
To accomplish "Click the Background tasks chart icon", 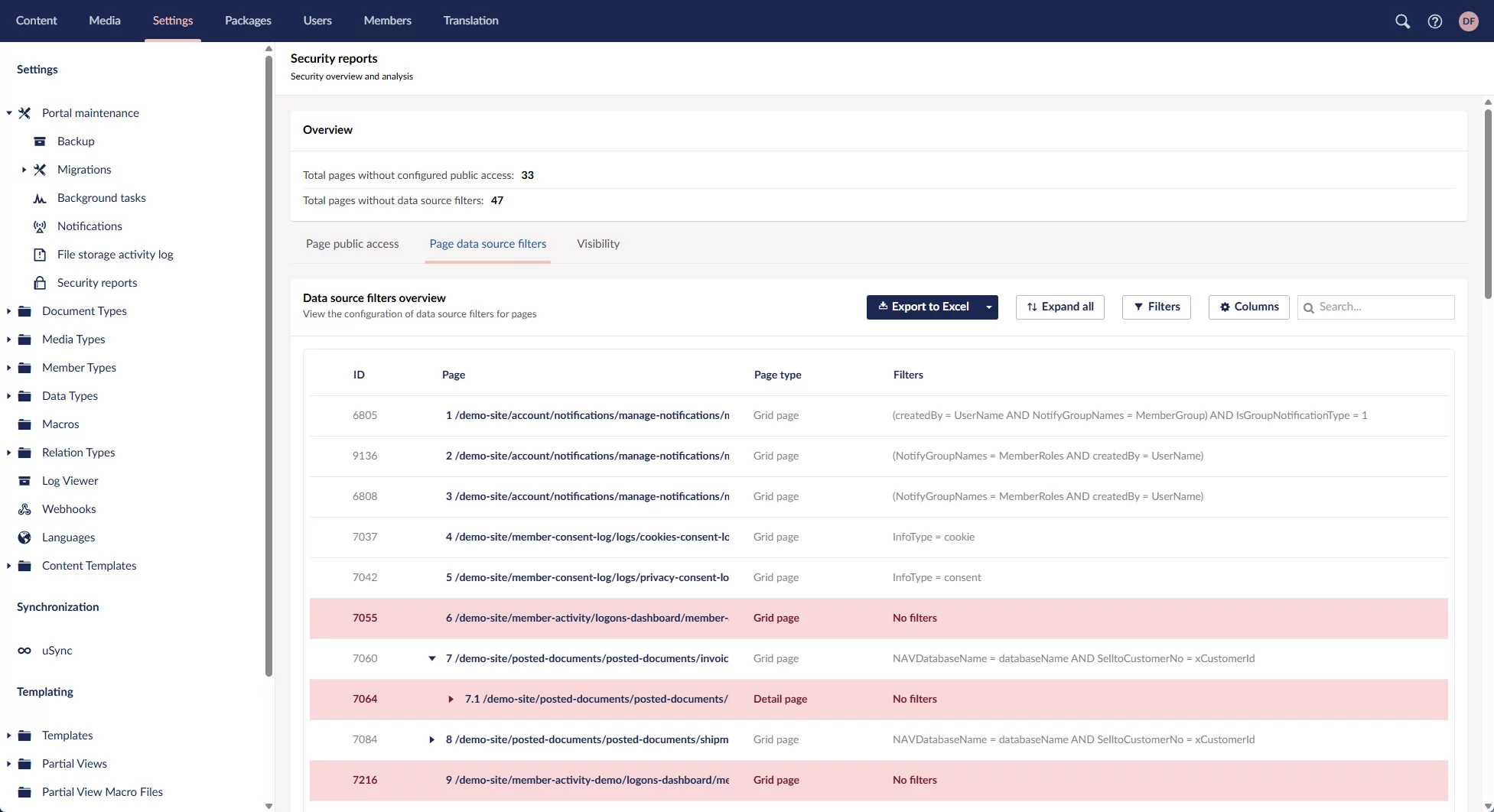I will [x=40, y=198].
